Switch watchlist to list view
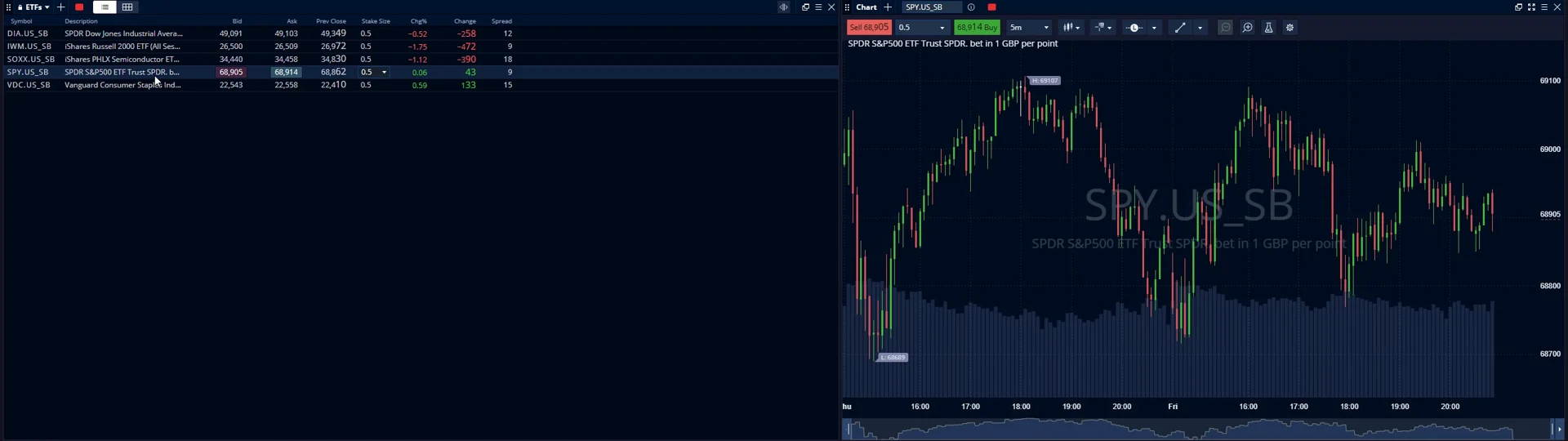This screenshot has height=441, width=1568. 105,7
